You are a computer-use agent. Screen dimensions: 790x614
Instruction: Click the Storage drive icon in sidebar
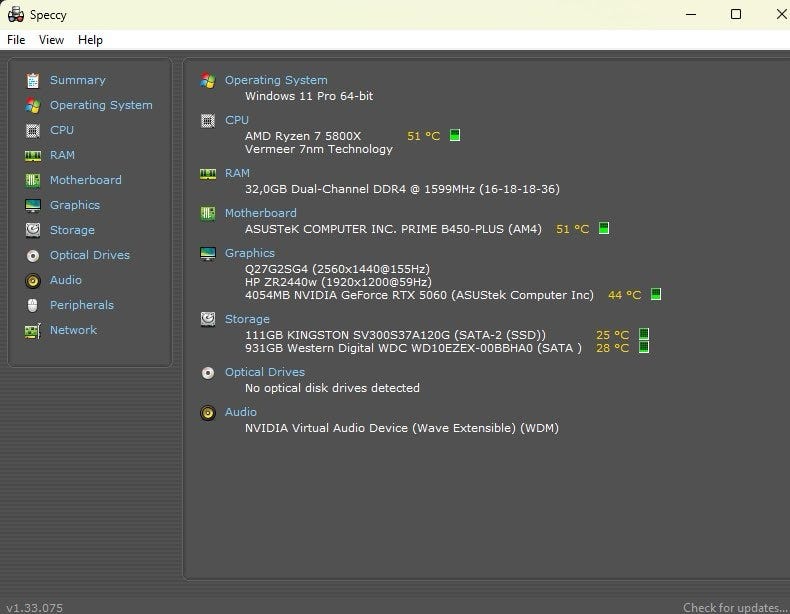(32, 230)
